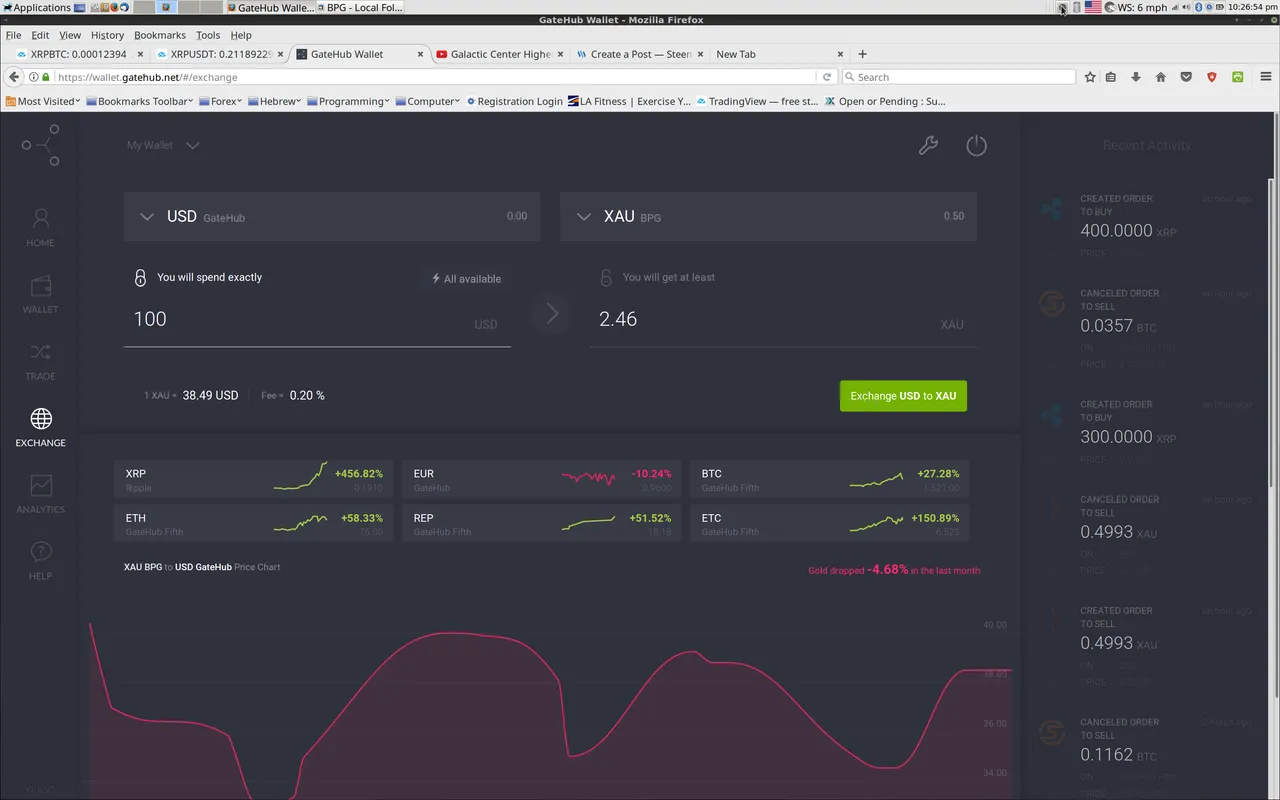Expand the My Wallet dropdown
This screenshot has width=1280, height=800.
pyautogui.click(x=163, y=145)
